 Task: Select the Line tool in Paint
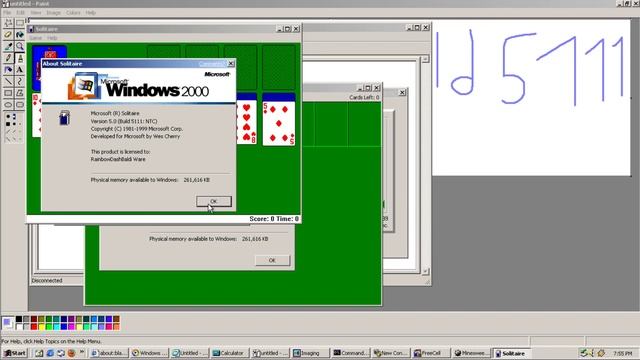pos(8,82)
